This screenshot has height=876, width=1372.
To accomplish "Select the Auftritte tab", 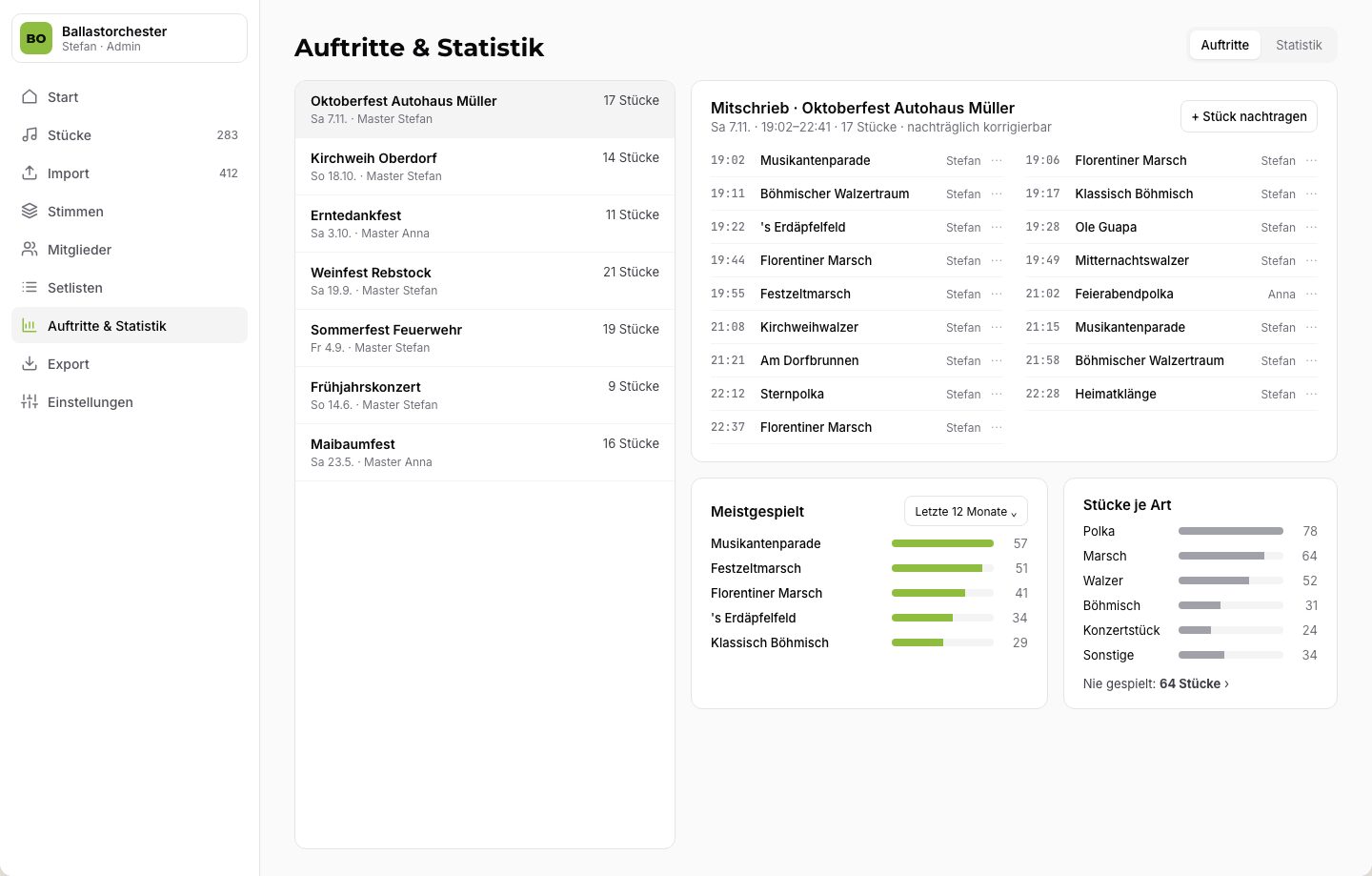I will 1224,45.
